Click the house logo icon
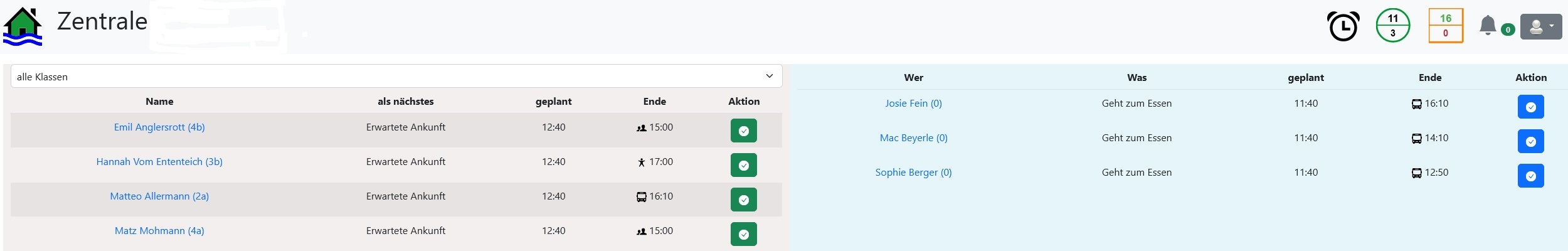Screen dimensions: 1568x251 (23, 26)
